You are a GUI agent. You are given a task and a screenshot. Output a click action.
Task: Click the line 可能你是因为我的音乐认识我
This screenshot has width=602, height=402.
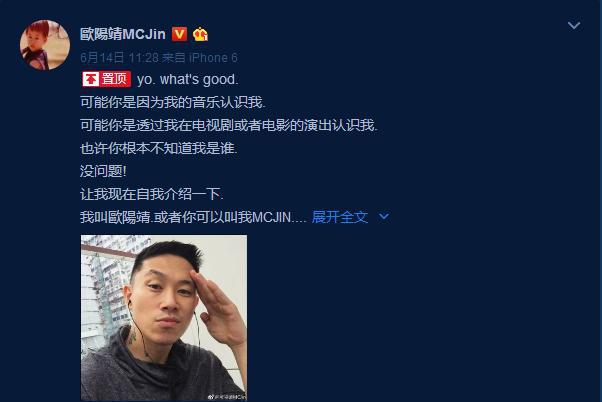(x=173, y=102)
